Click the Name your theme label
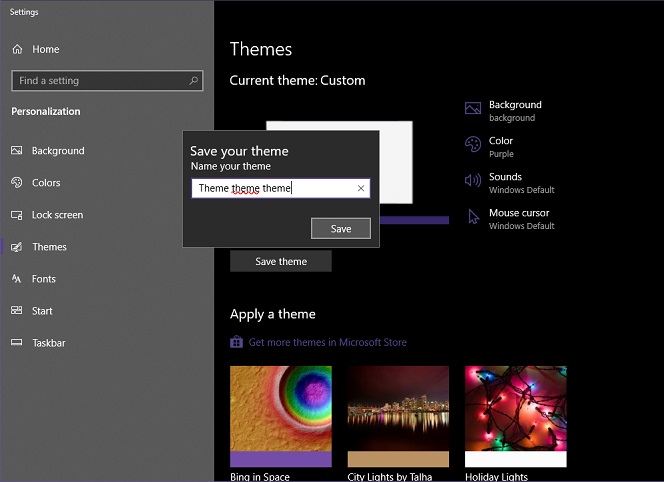Screen dimensions: 664x482 (x=231, y=166)
